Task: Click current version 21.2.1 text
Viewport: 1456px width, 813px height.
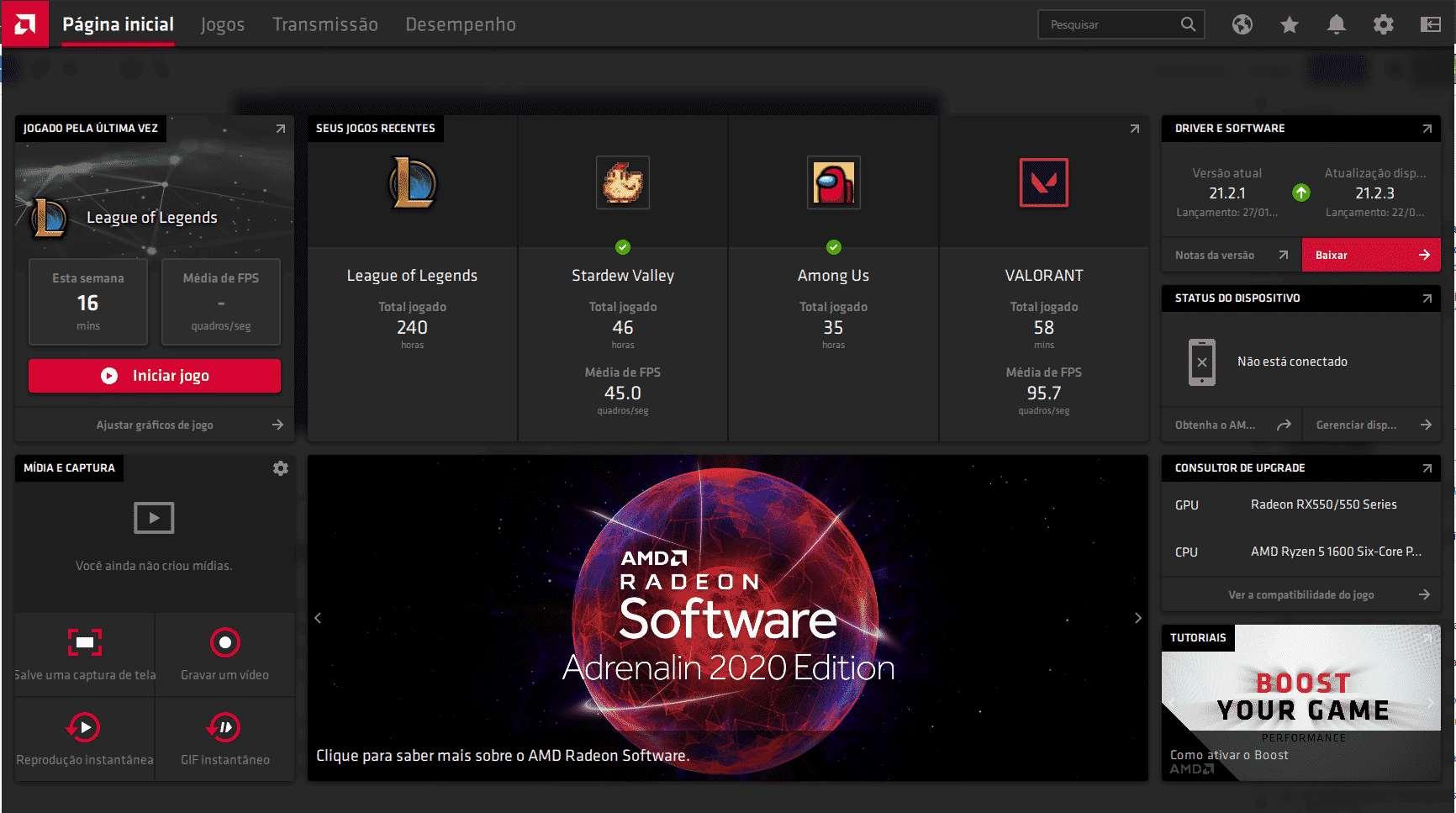Action: coord(1227,193)
